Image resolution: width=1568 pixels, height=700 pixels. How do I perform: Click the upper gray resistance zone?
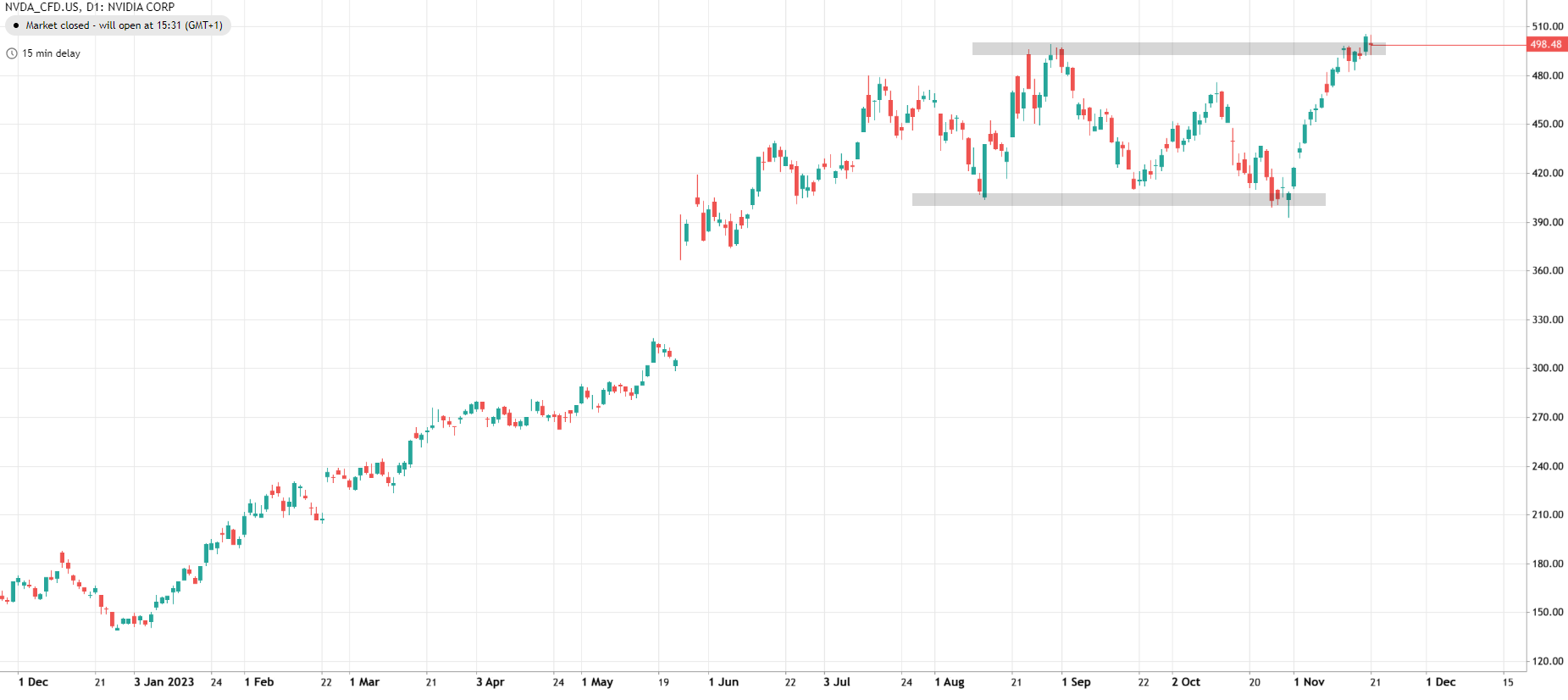coord(1178,49)
